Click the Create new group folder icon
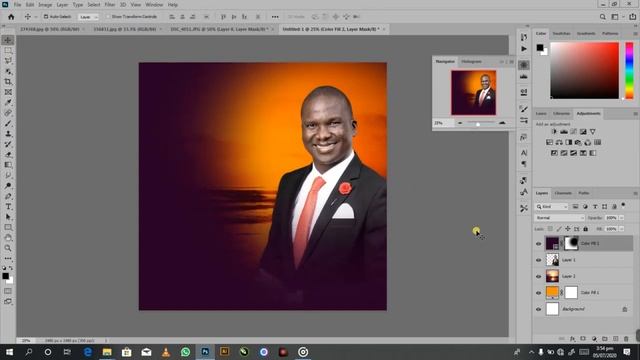This screenshot has height=360, width=640. click(x=604, y=339)
